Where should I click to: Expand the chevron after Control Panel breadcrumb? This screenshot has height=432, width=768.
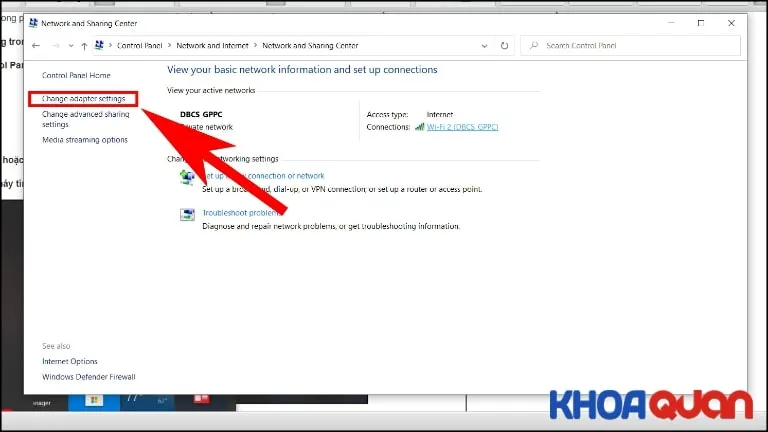[x=171, y=46]
